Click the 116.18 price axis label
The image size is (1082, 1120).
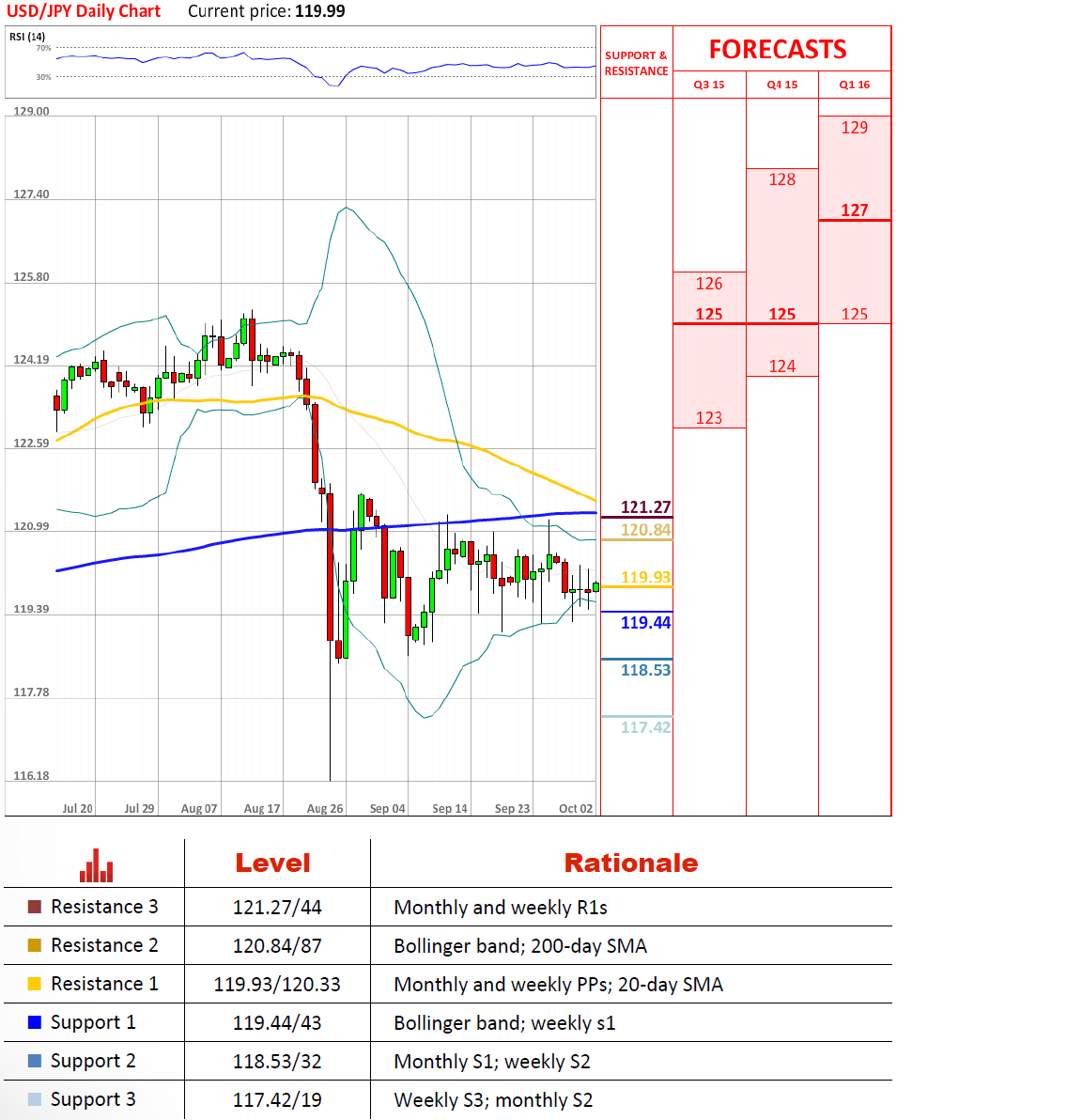(31, 776)
